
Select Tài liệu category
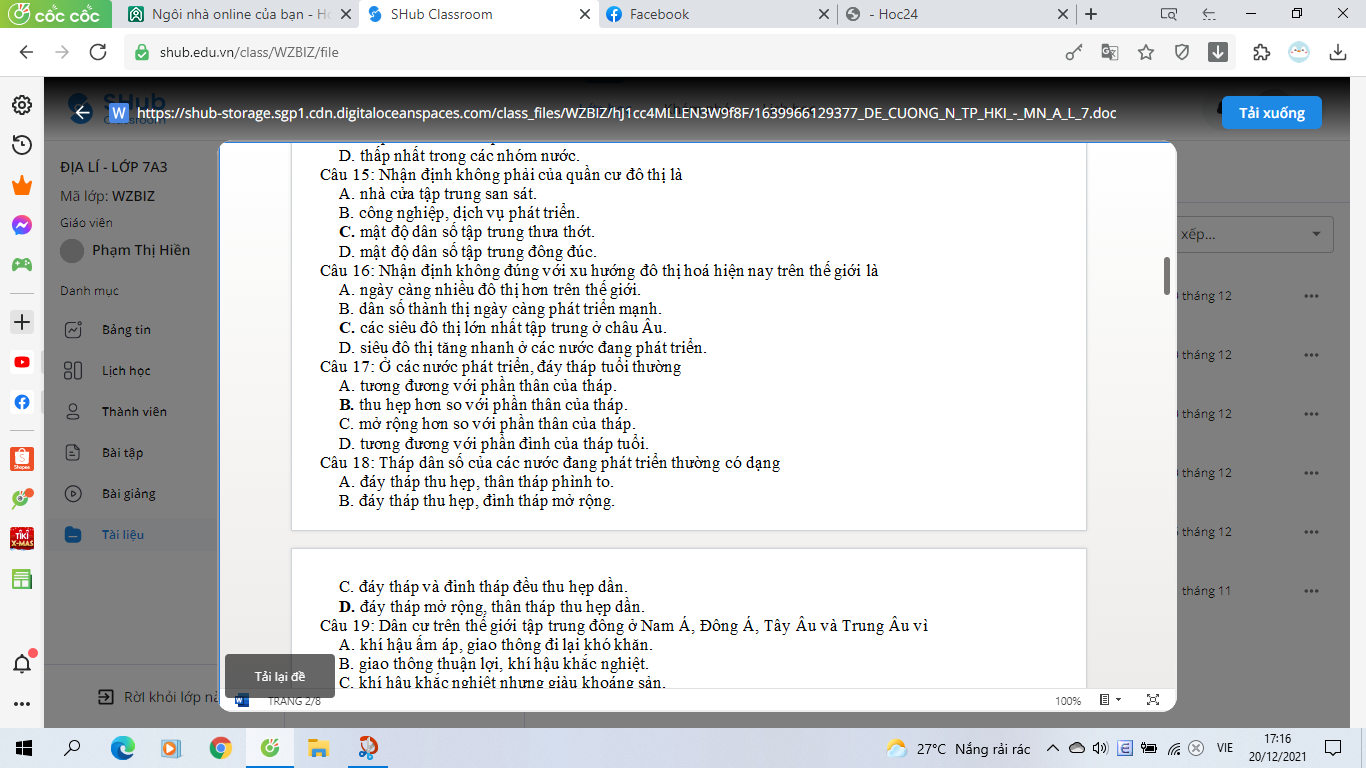(x=123, y=534)
